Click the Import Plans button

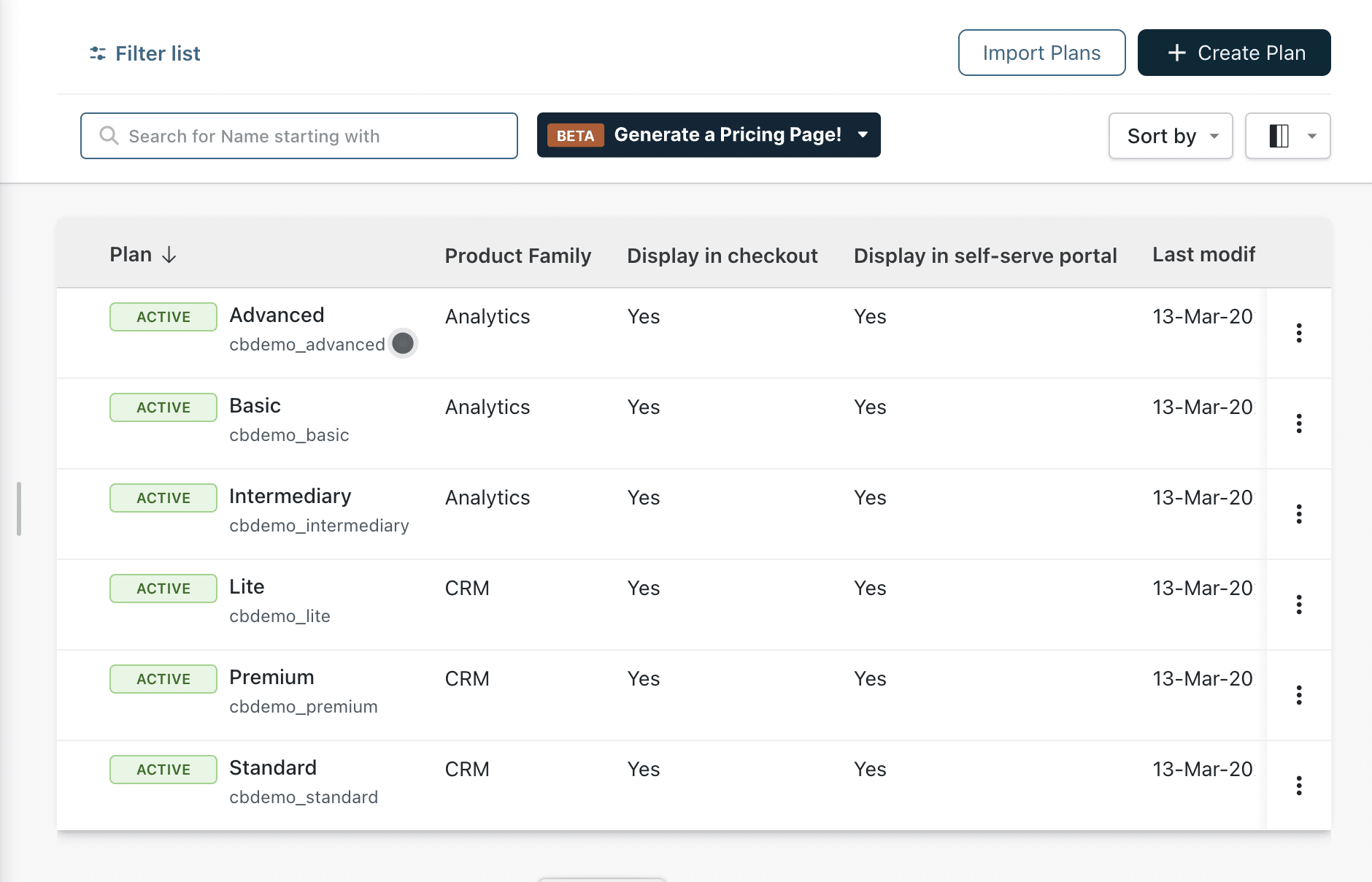[x=1041, y=53]
